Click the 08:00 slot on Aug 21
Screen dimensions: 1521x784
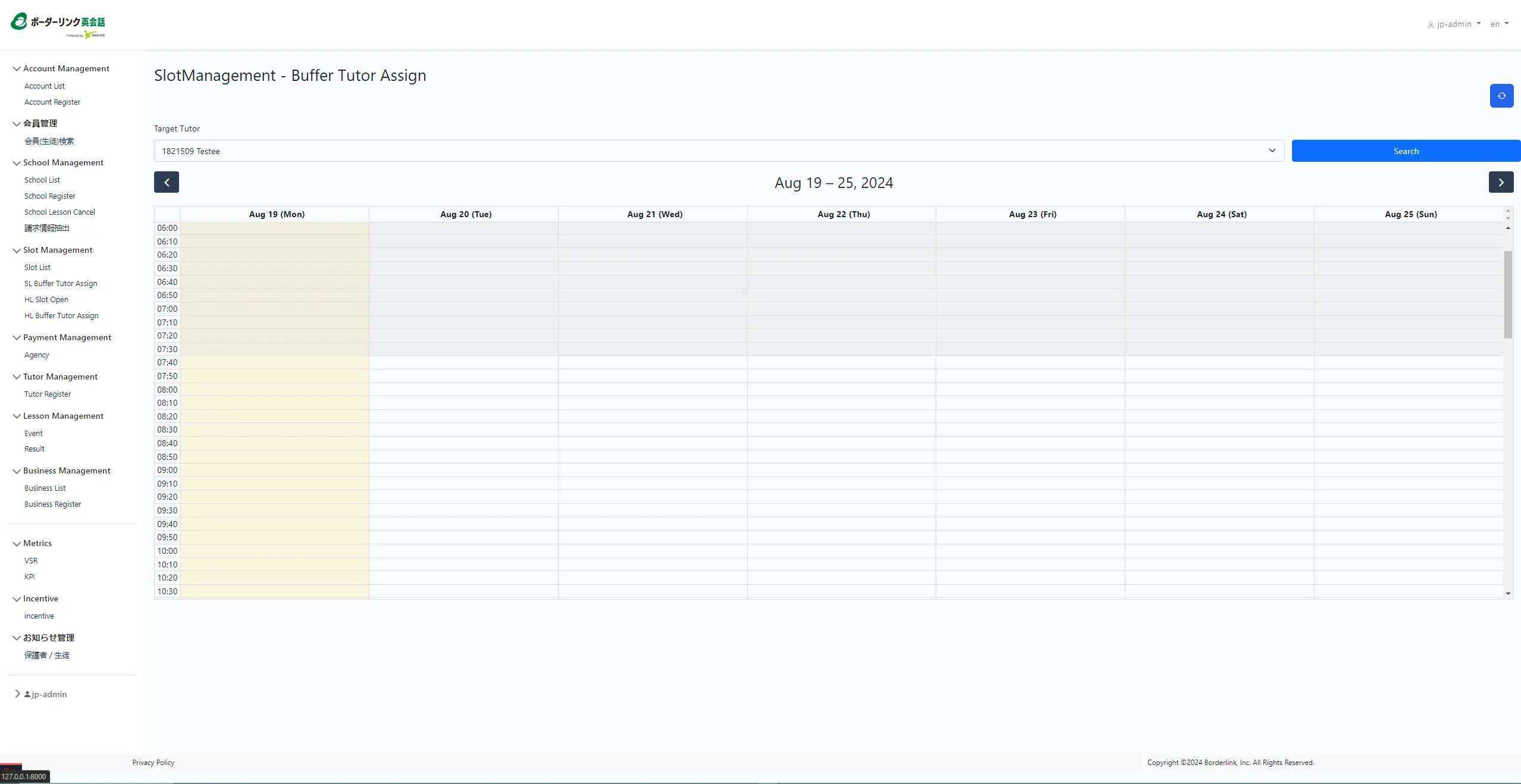(652, 390)
